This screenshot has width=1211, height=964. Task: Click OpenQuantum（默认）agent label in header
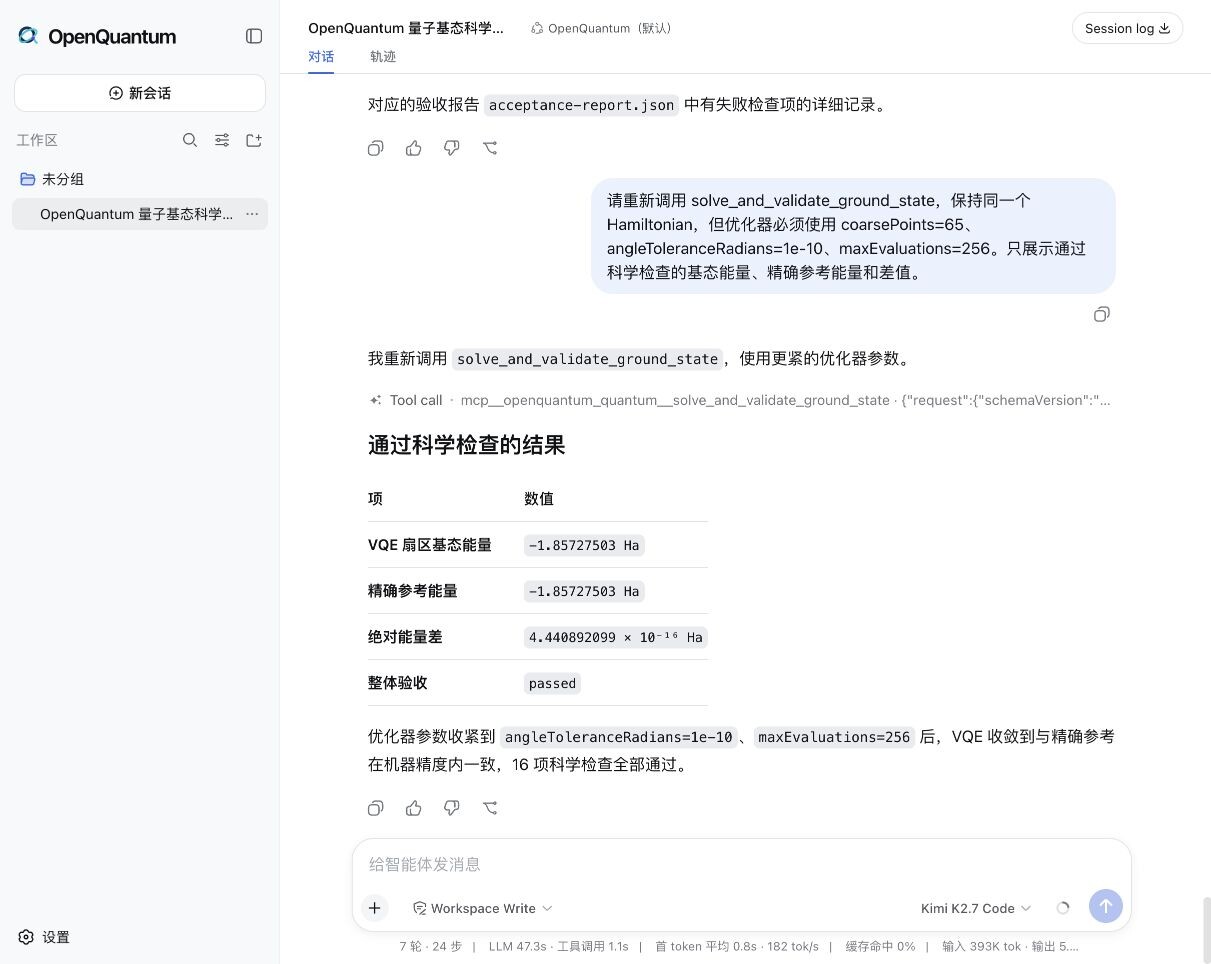602,28
